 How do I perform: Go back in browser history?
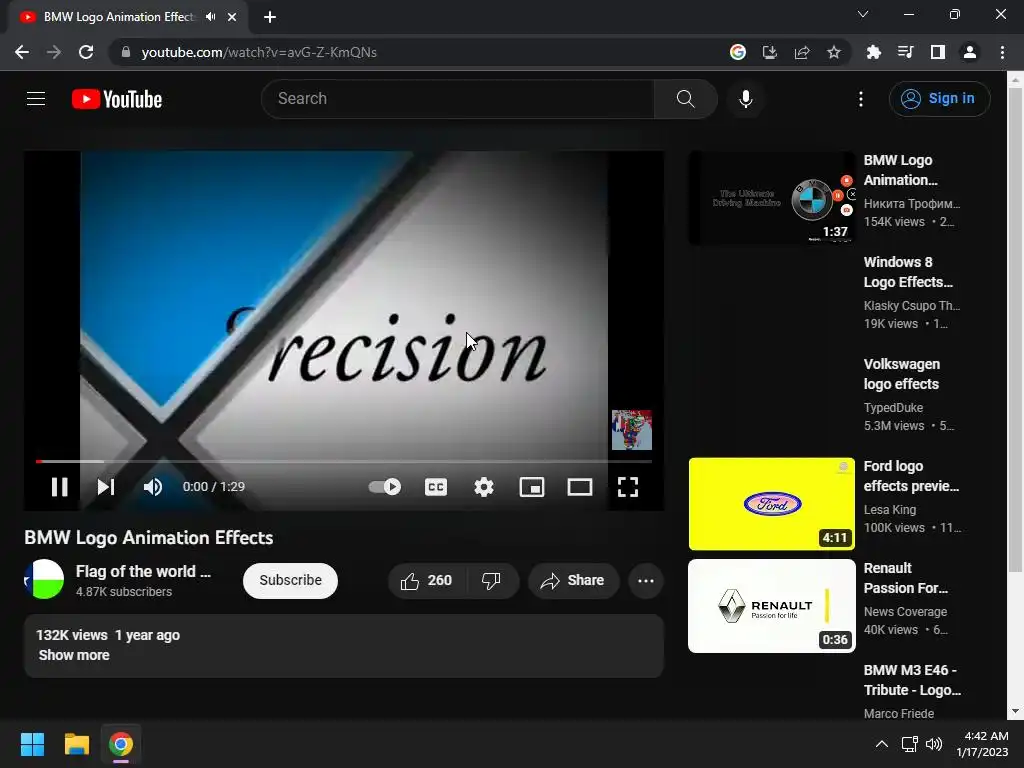pyautogui.click(x=22, y=52)
